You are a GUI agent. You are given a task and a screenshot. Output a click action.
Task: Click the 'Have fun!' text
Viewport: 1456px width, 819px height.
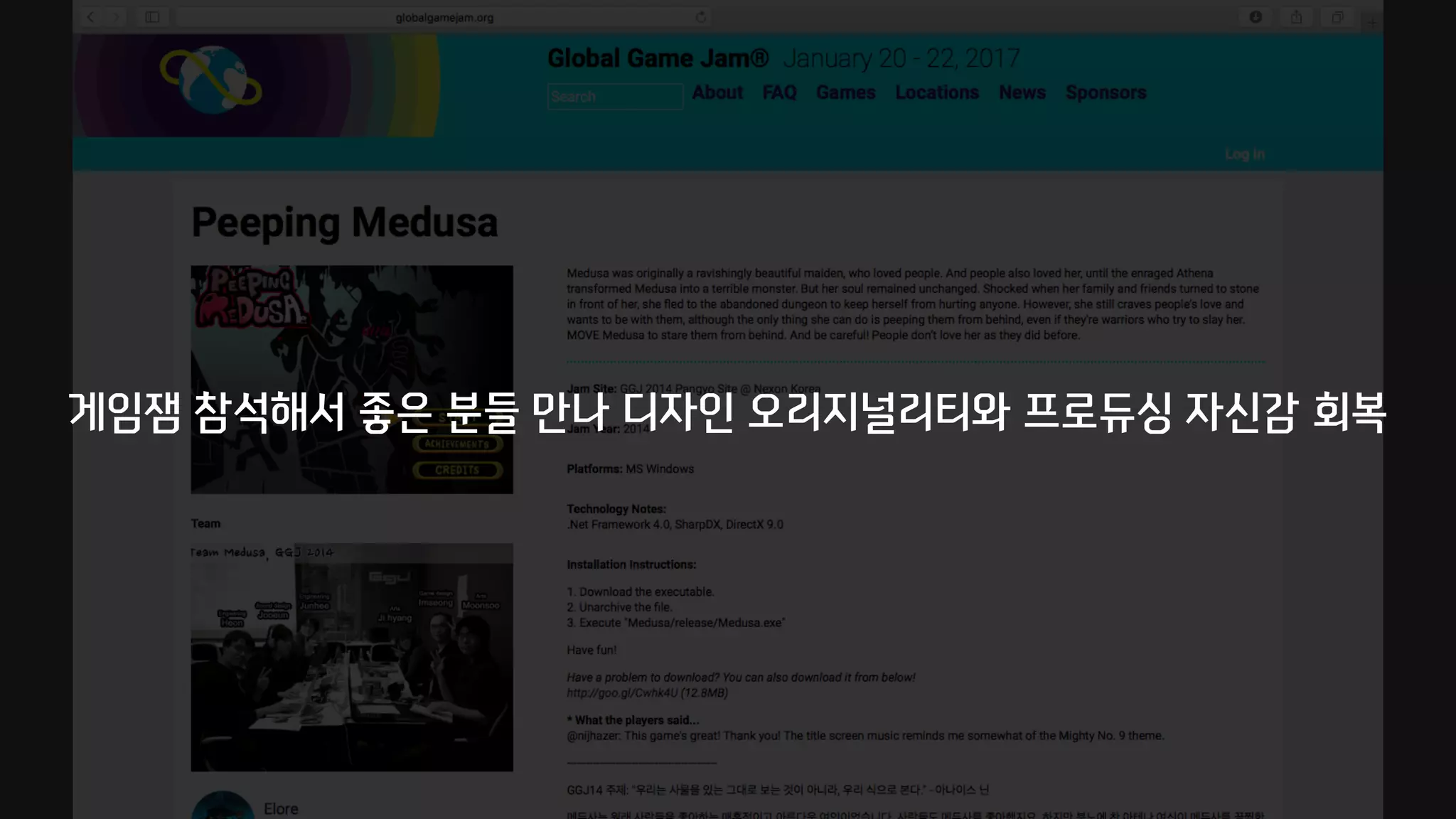[591, 650]
